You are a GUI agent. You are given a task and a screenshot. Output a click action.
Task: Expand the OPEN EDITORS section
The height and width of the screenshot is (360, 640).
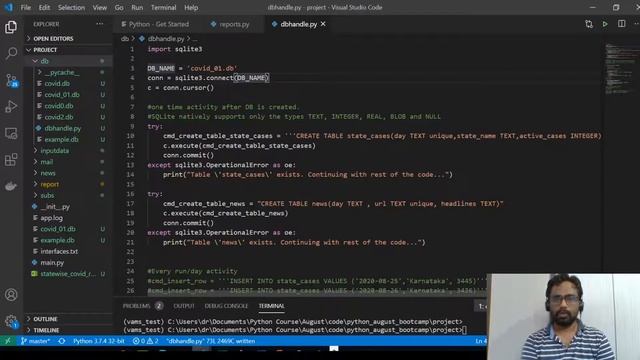pos(53,38)
